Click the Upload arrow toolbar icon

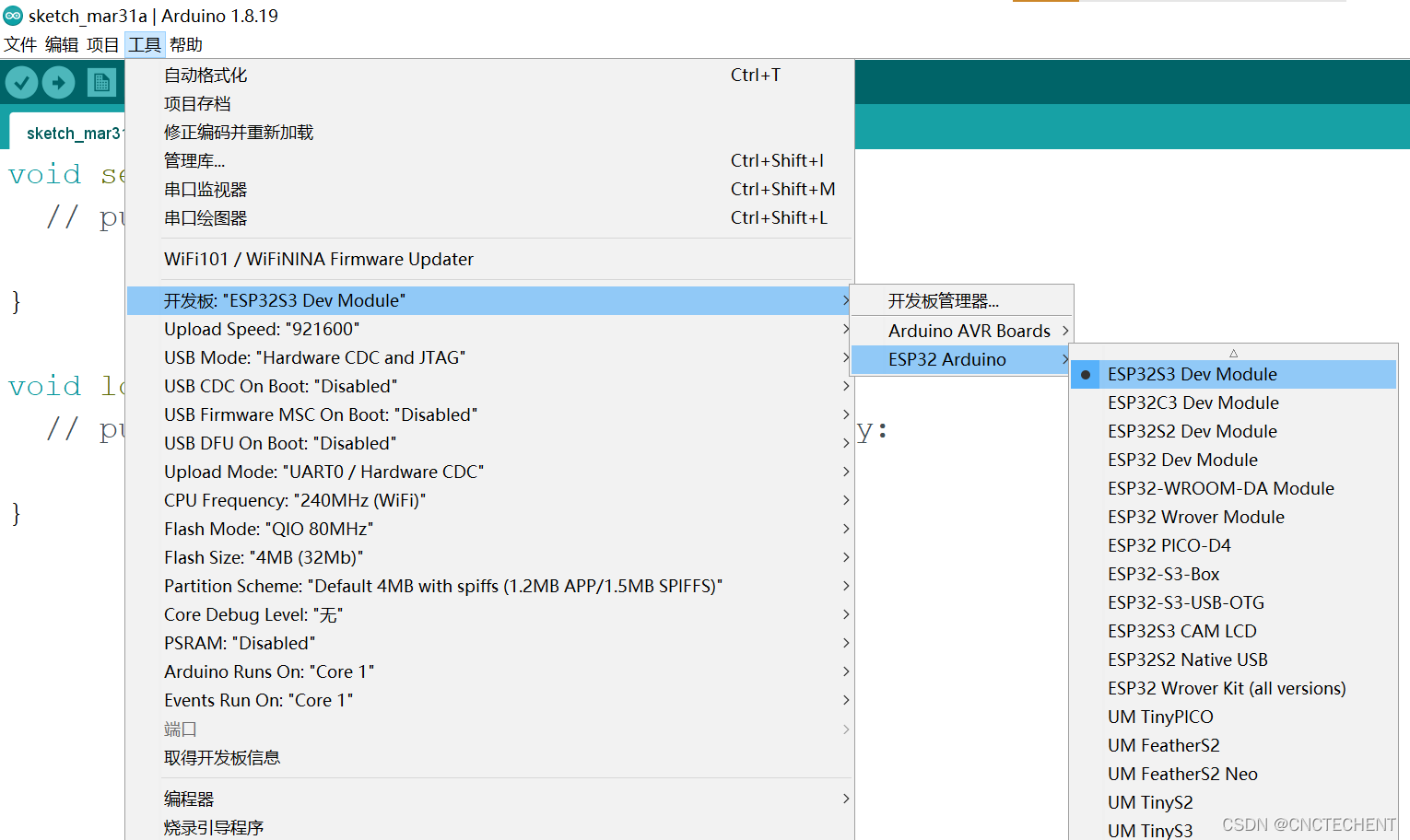click(59, 83)
